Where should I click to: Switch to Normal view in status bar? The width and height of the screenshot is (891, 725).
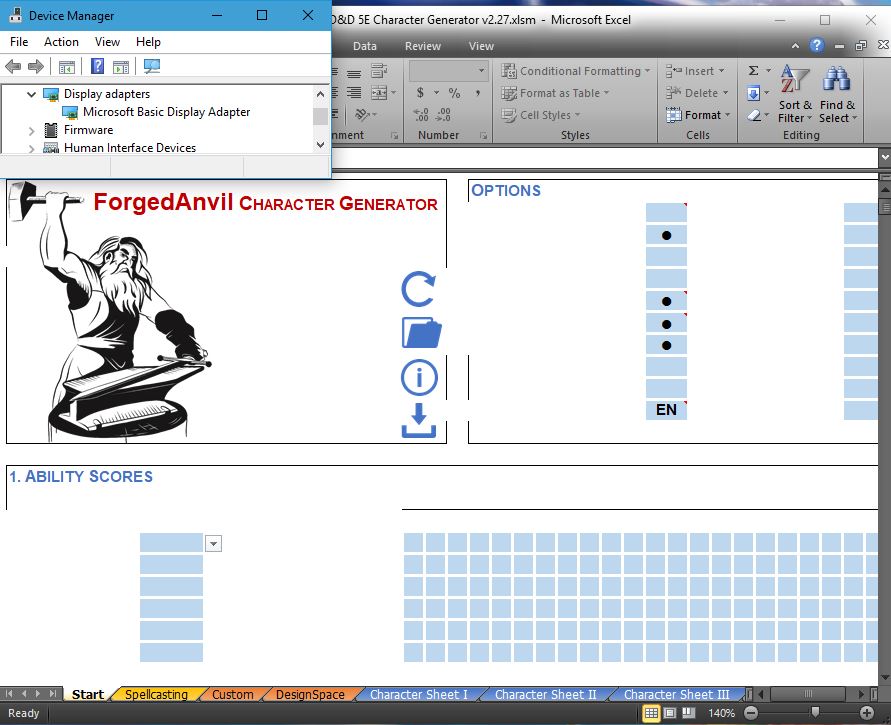click(651, 713)
